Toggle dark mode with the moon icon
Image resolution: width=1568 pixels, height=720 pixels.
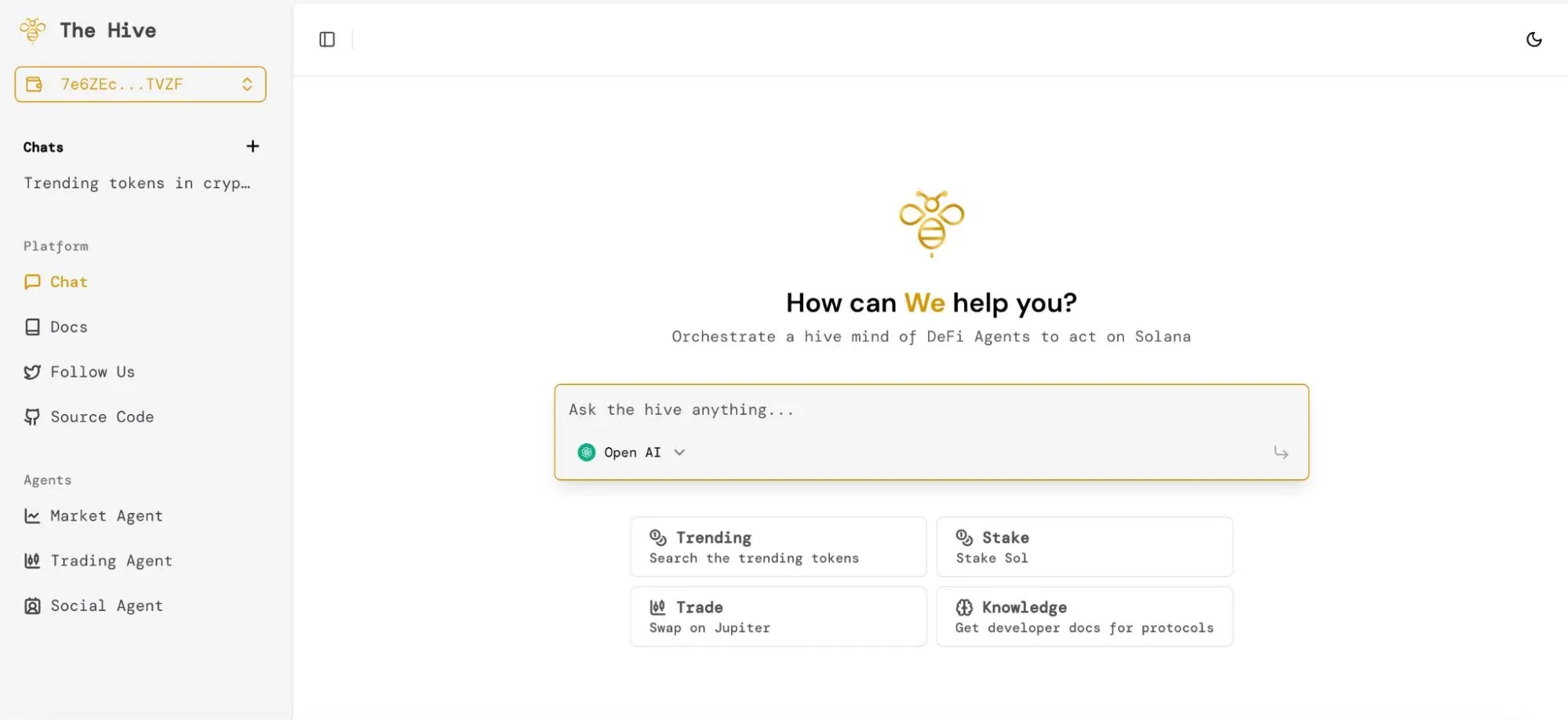click(1535, 38)
